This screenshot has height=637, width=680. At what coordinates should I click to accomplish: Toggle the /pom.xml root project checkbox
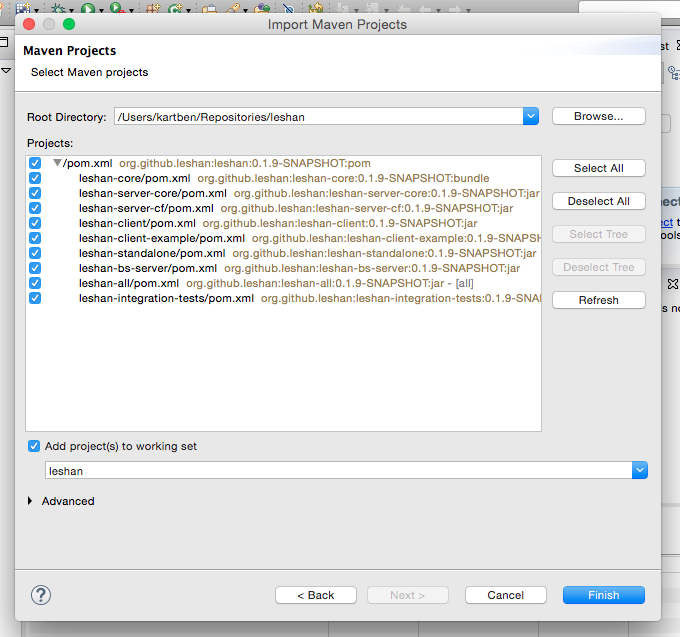(35, 163)
